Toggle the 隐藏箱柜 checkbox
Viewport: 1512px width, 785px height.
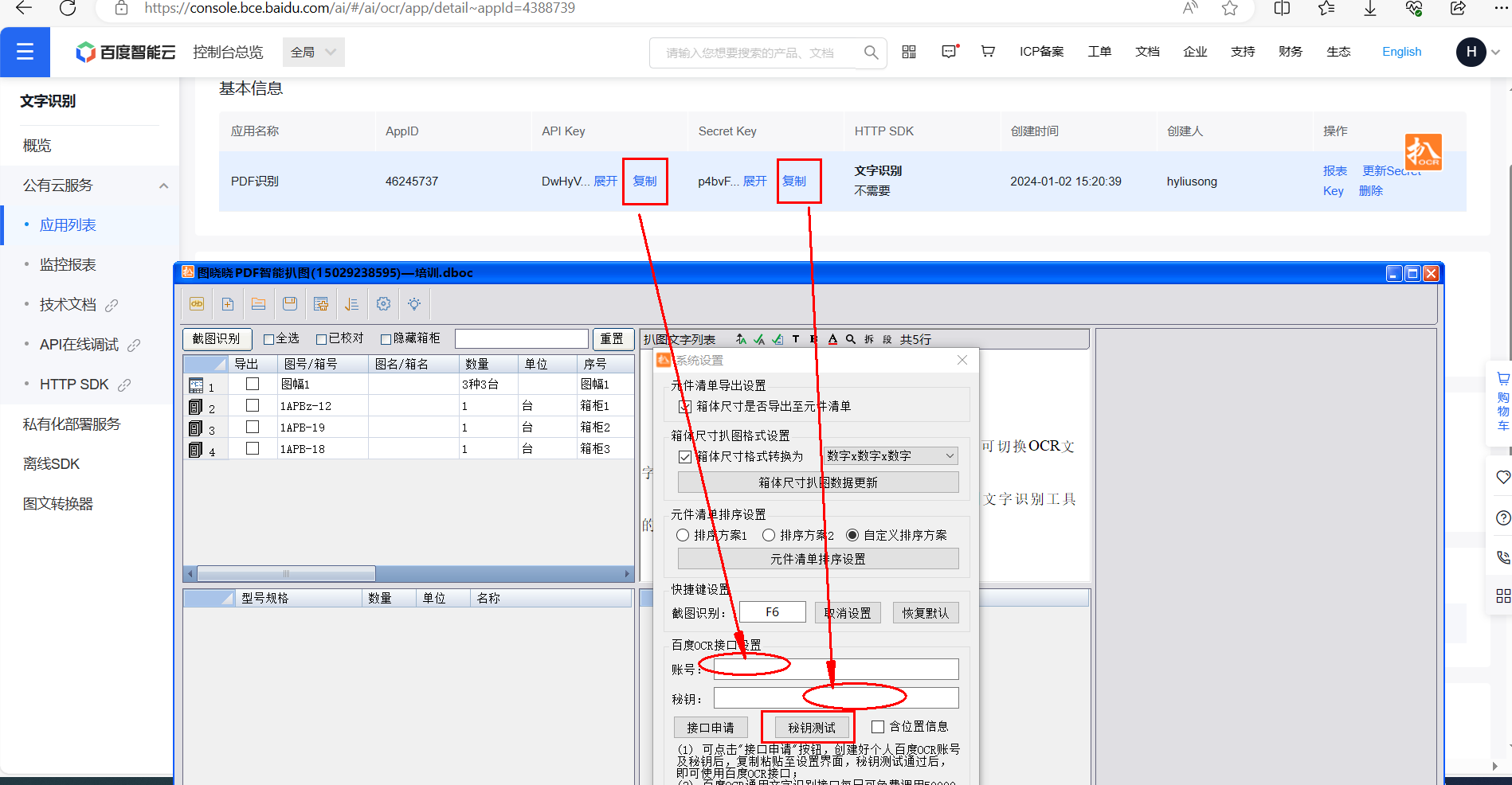386,339
